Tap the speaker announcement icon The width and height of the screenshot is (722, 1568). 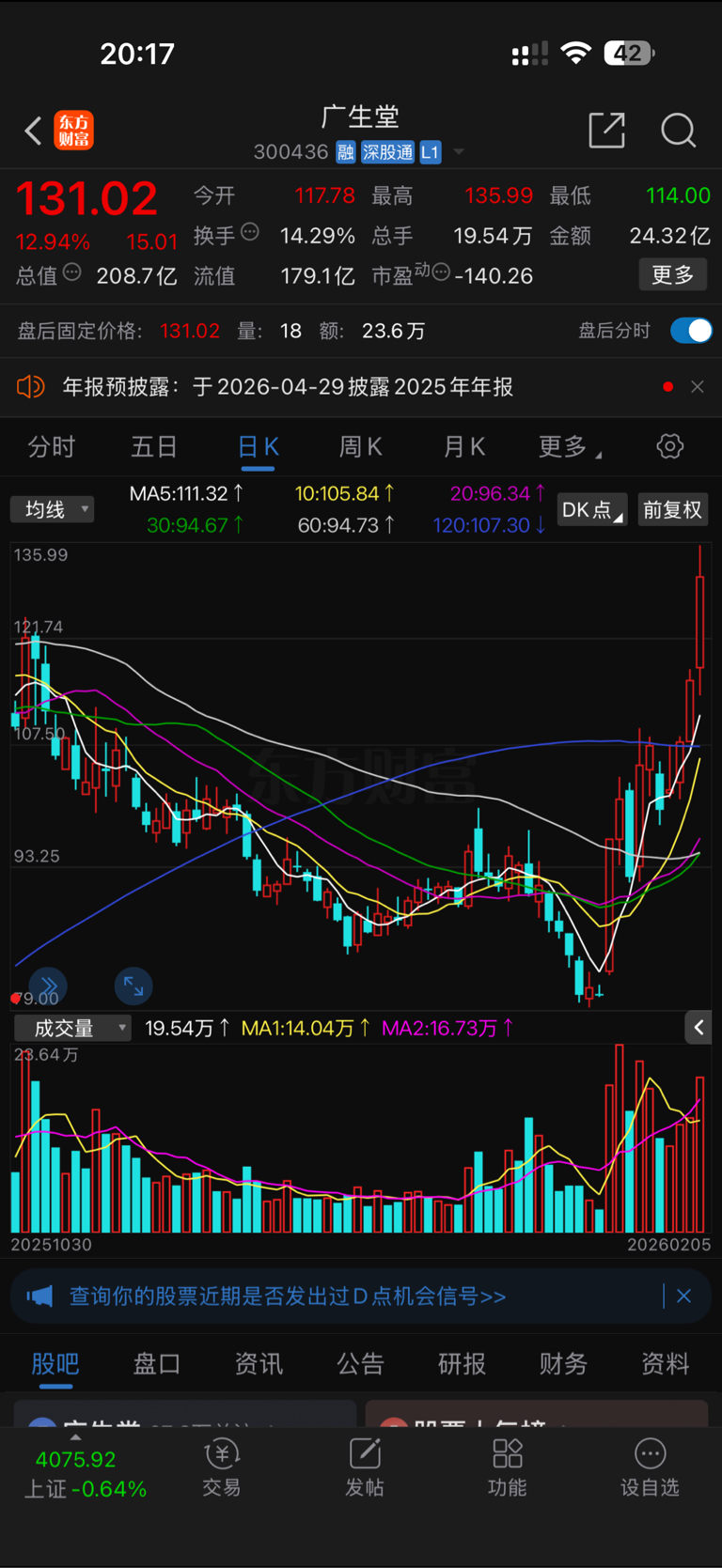click(31, 387)
